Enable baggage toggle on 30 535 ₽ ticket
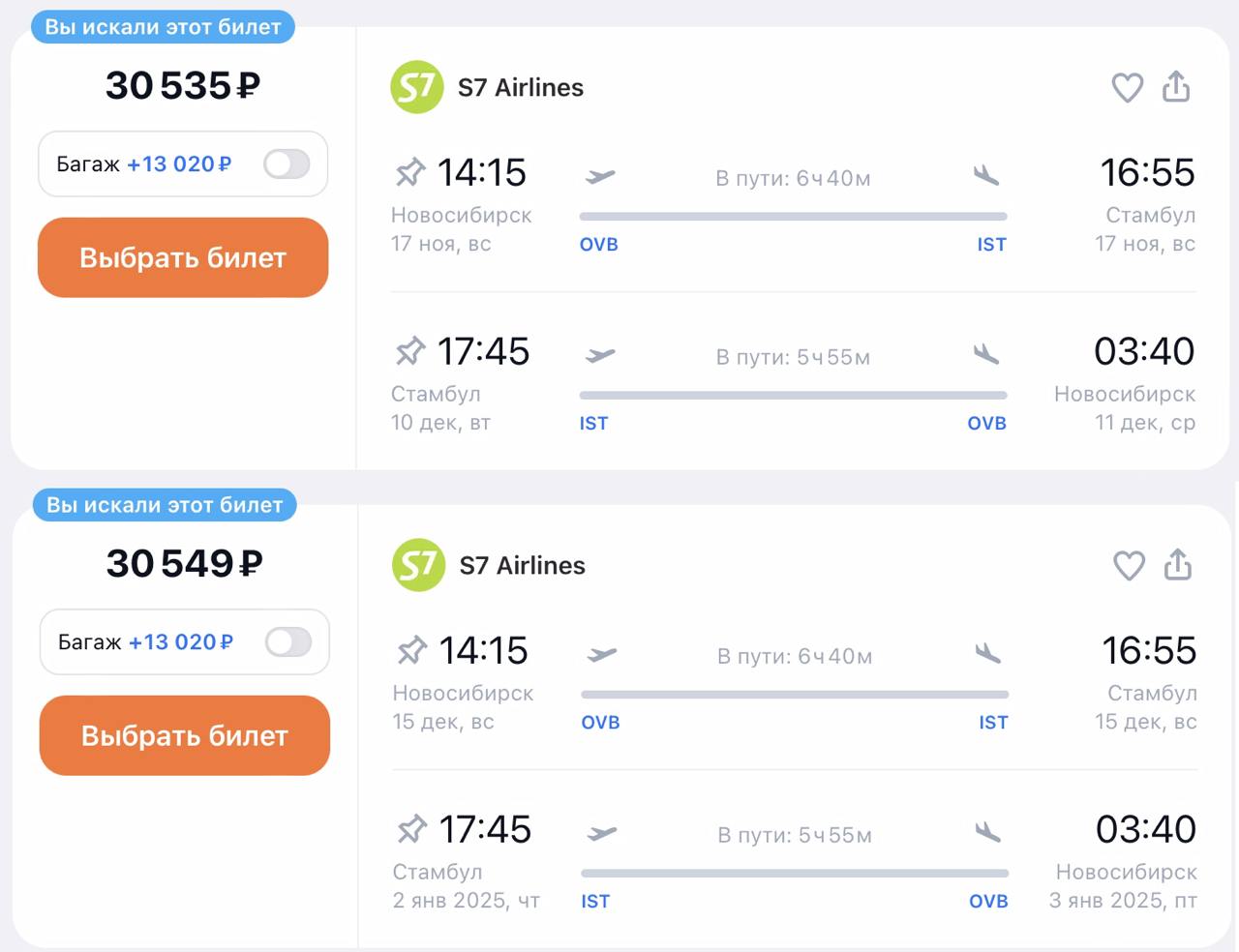The height and width of the screenshot is (952, 1239). (x=287, y=164)
